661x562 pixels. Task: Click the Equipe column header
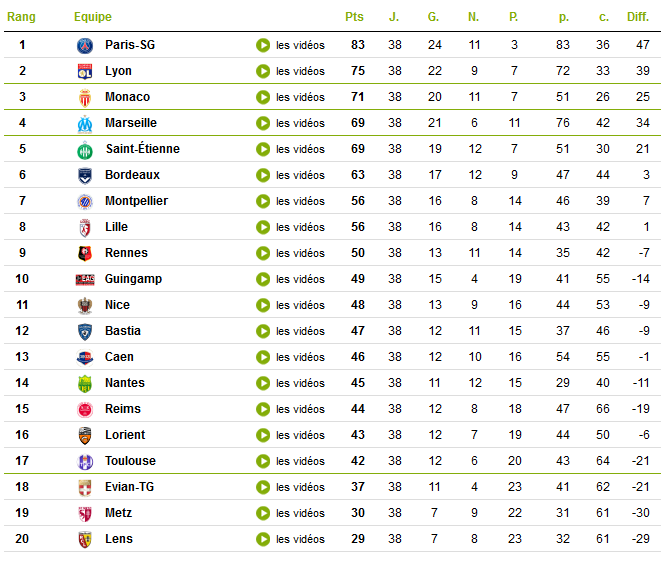coord(92,17)
